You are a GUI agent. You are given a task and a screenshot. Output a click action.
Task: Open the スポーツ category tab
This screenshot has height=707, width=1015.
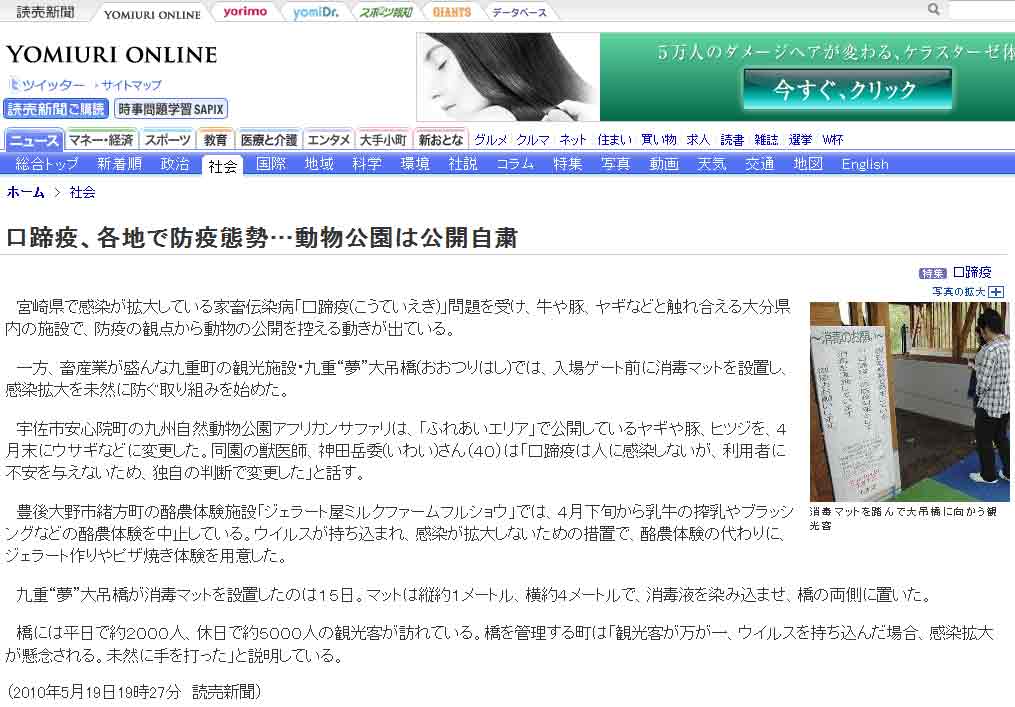(167, 140)
